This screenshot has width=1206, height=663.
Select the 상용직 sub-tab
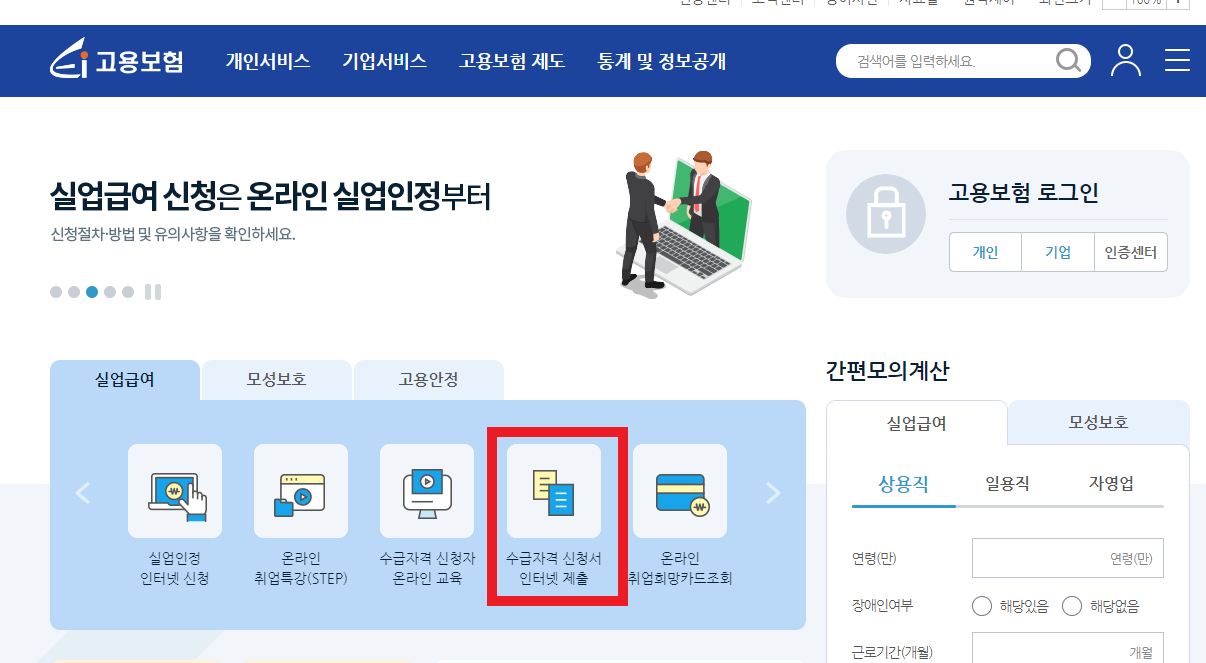(x=904, y=484)
